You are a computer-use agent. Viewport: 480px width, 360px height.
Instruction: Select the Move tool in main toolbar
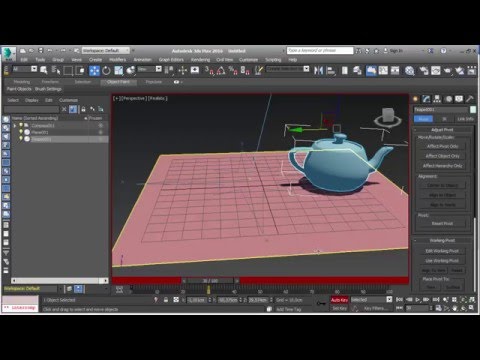94,70
